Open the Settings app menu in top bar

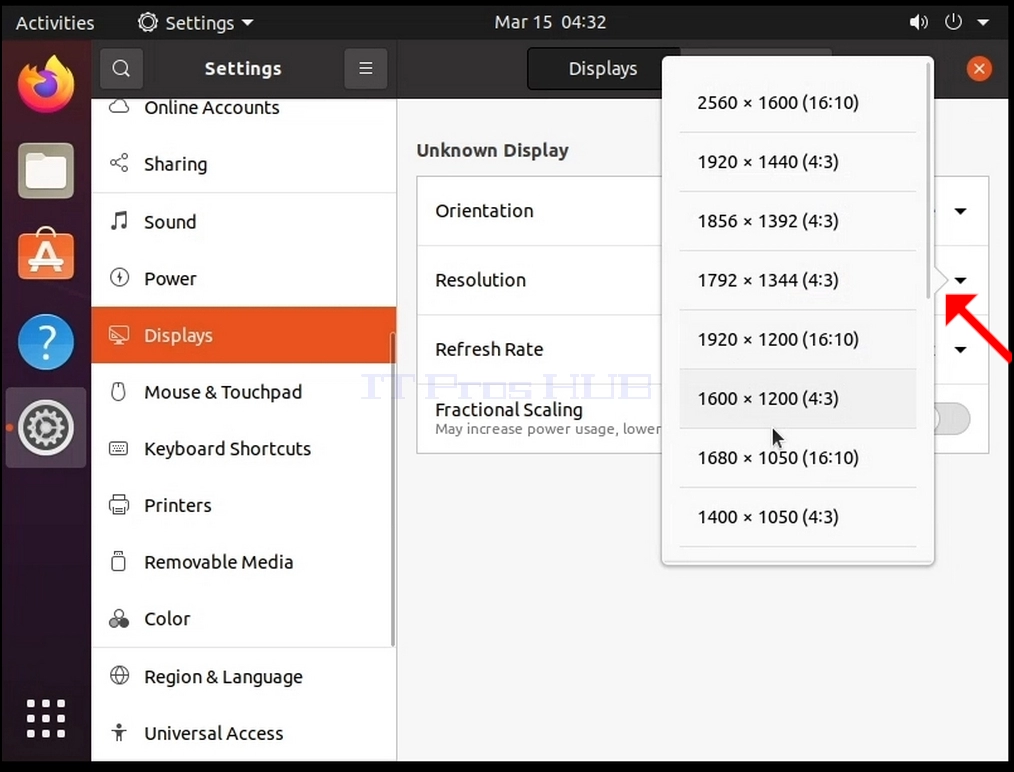(195, 23)
